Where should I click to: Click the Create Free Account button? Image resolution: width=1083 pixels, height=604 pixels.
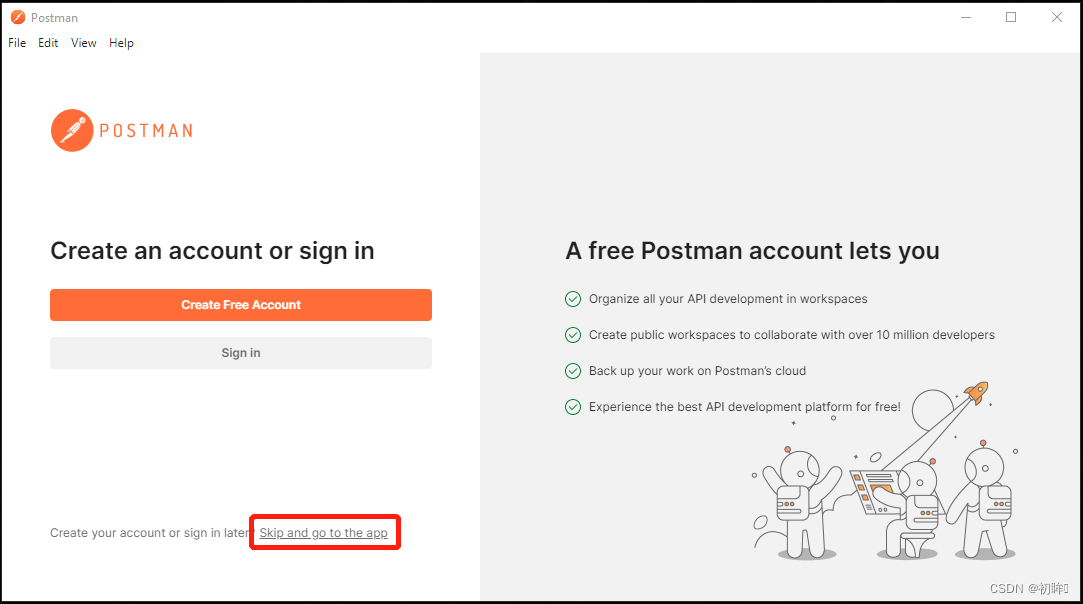tap(240, 304)
